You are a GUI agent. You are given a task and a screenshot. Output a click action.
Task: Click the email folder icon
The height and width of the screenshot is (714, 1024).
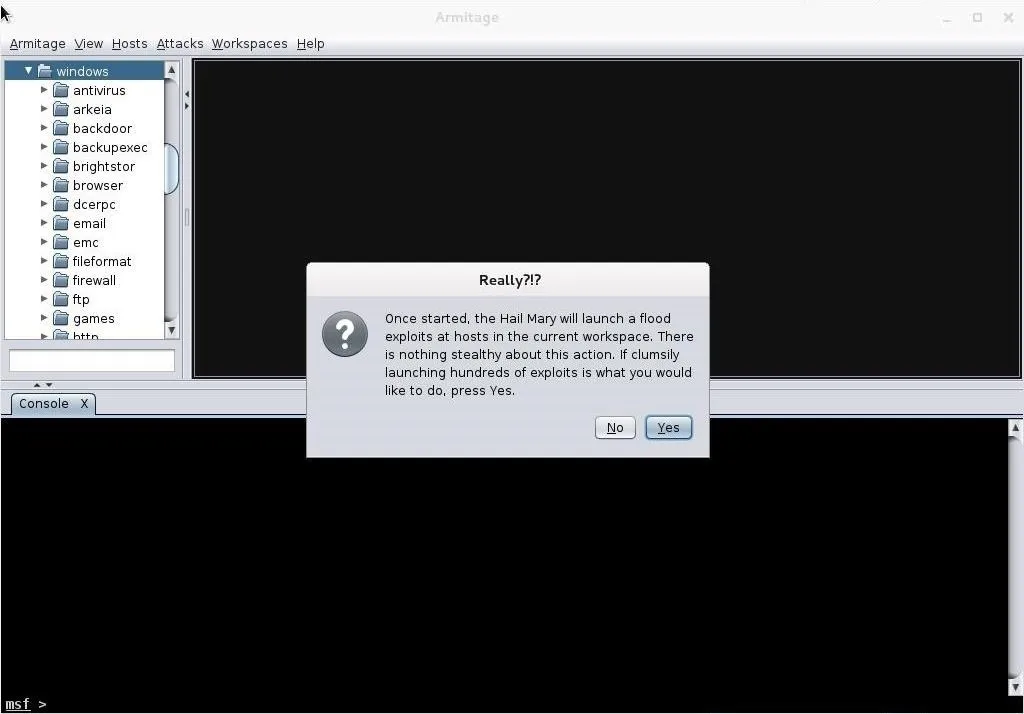coord(61,223)
